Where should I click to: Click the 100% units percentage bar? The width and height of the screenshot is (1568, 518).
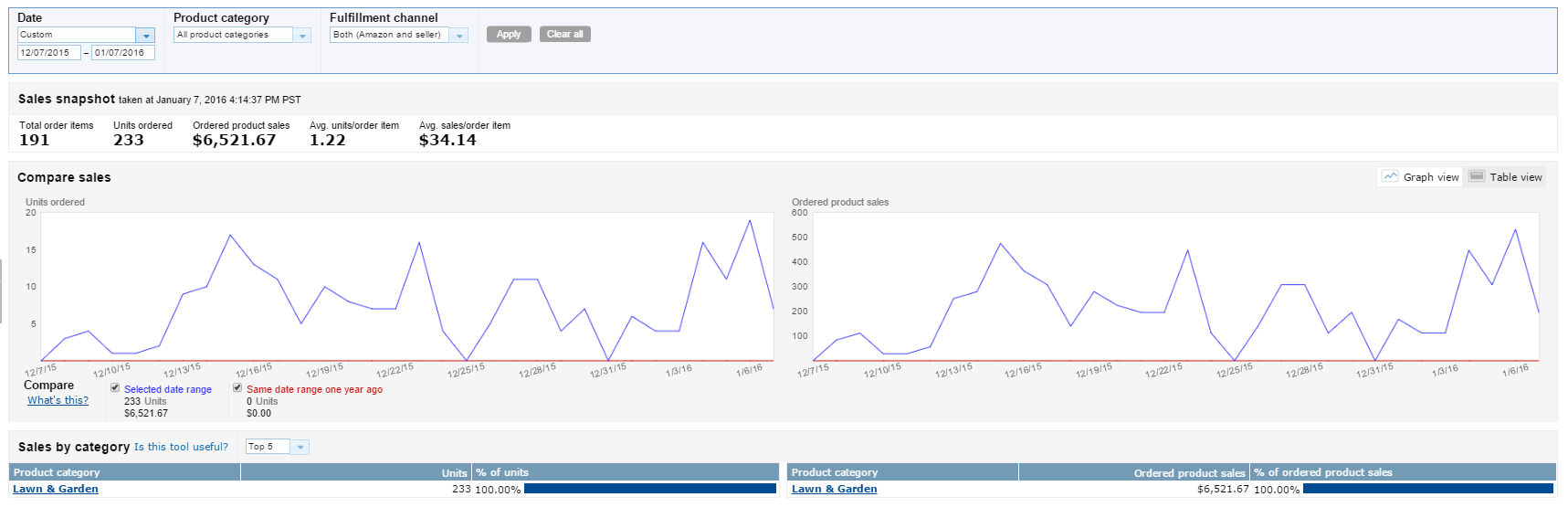pos(649,489)
